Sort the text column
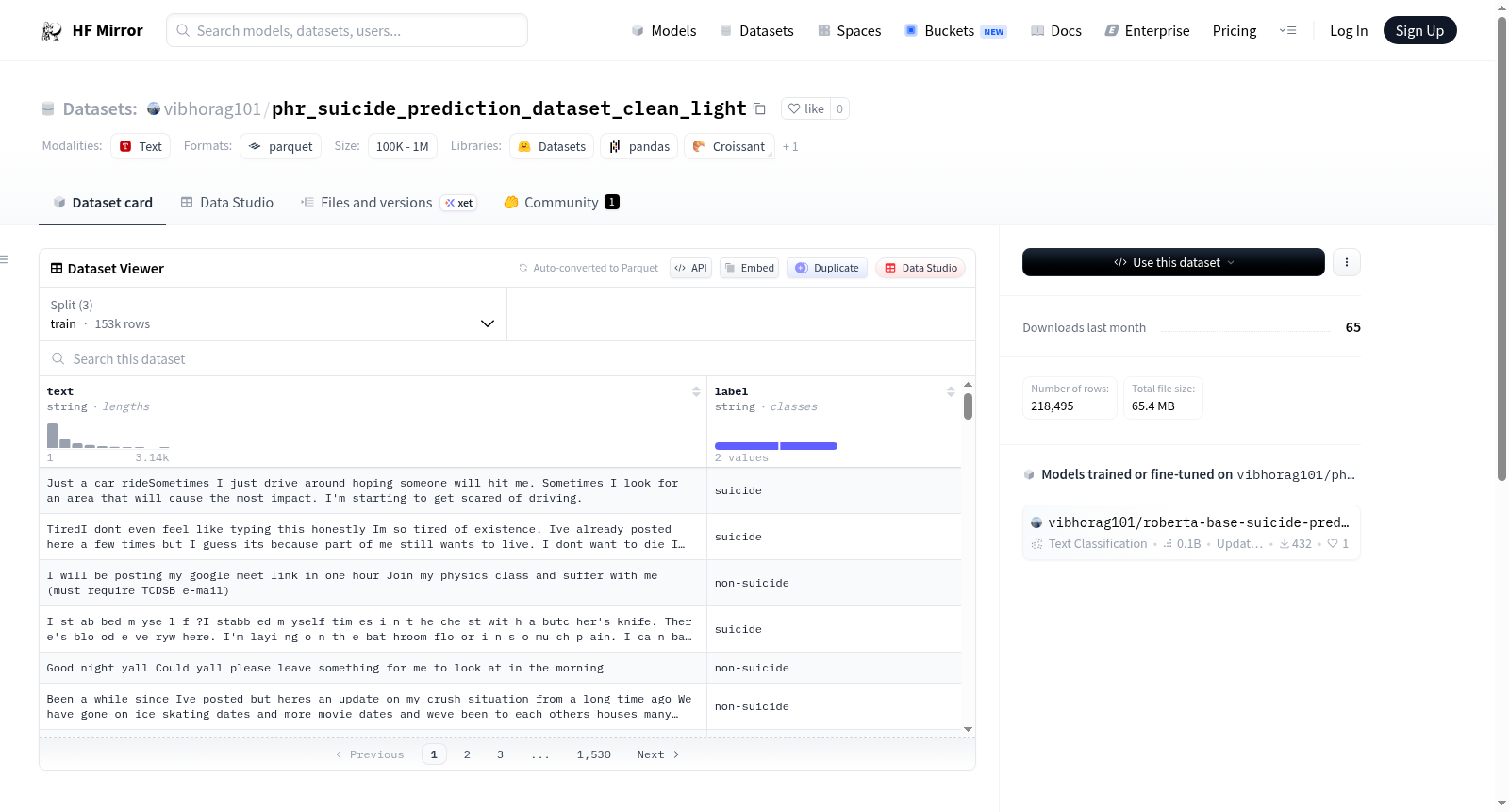Viewport: 1509px width, 812px height. (696, 391)
